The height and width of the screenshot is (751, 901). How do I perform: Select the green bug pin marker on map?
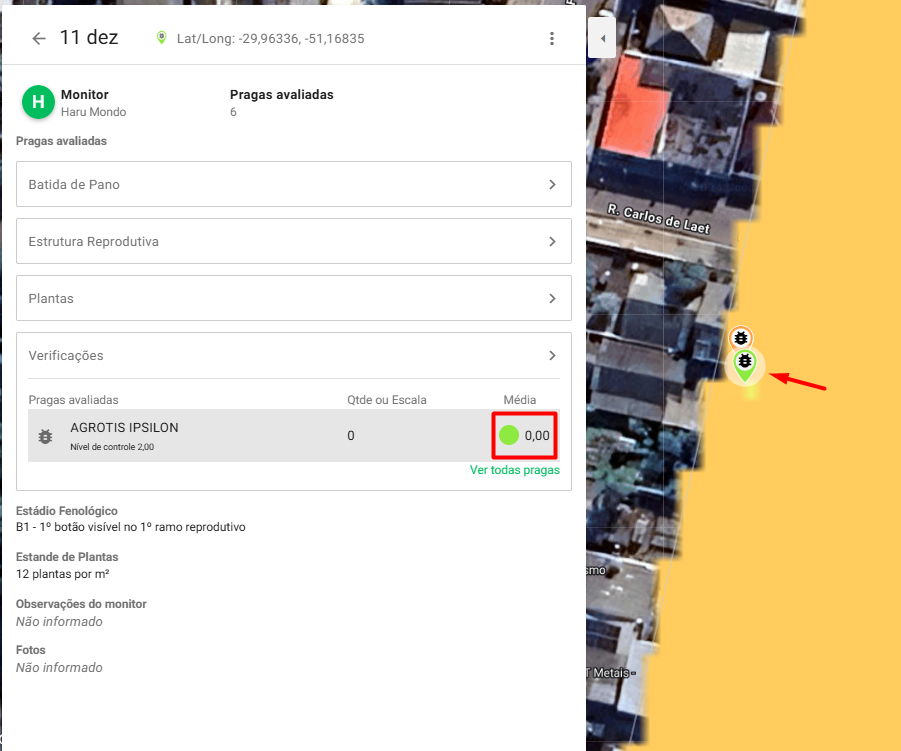pos(744,364)
